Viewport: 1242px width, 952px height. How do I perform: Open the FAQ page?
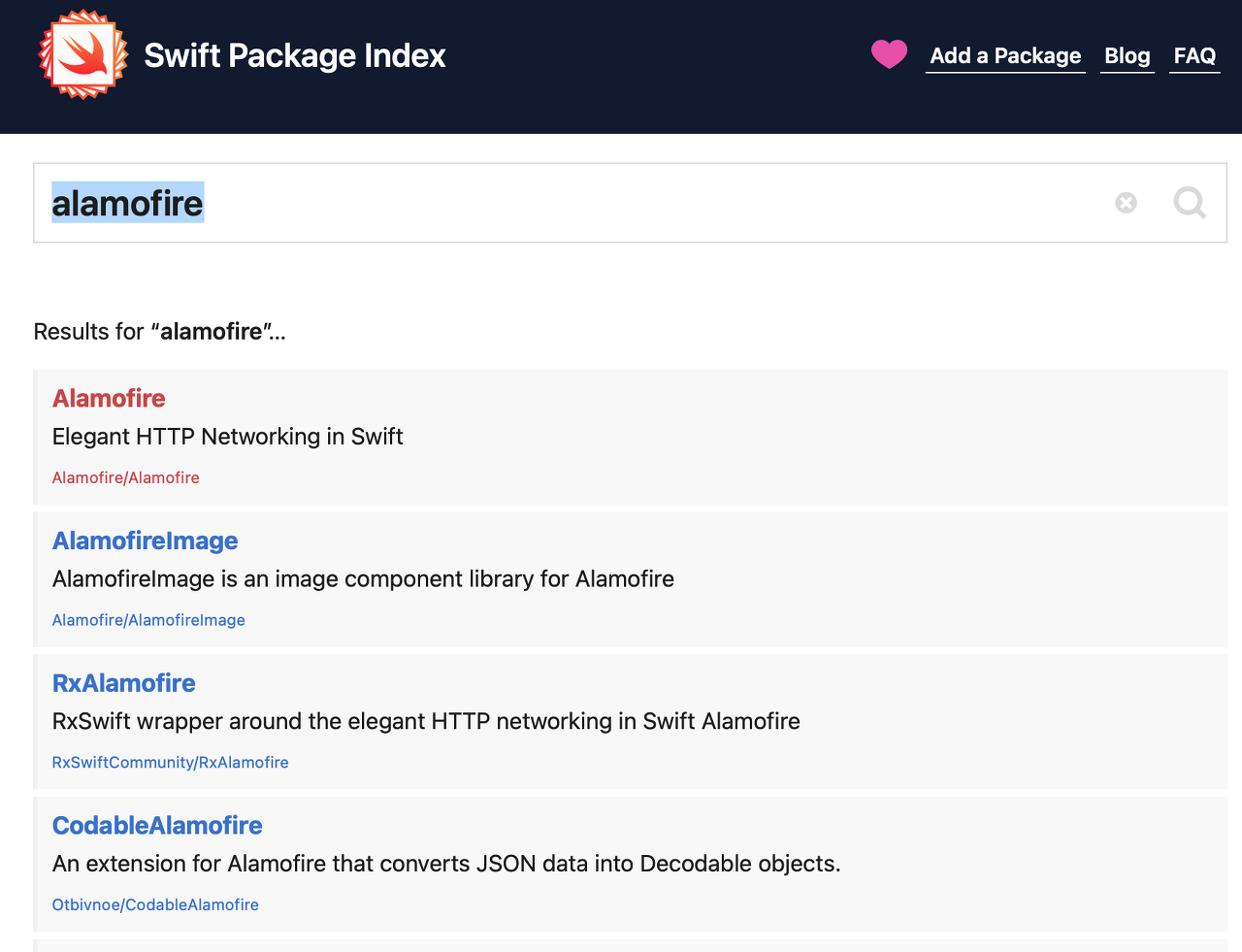[1194, 56]
